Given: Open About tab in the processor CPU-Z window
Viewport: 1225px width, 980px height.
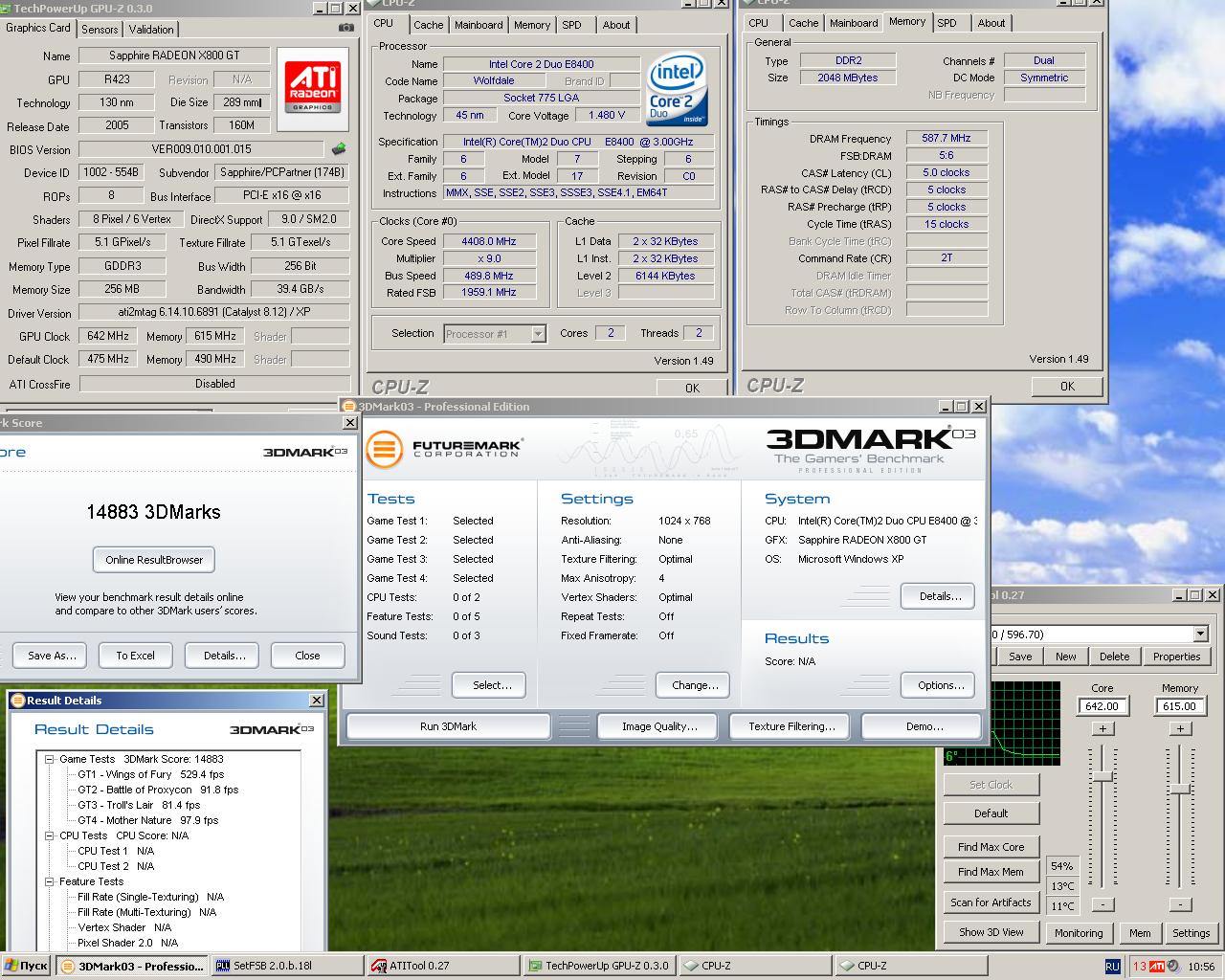Looking at the screenshot, I should point(616,25).
